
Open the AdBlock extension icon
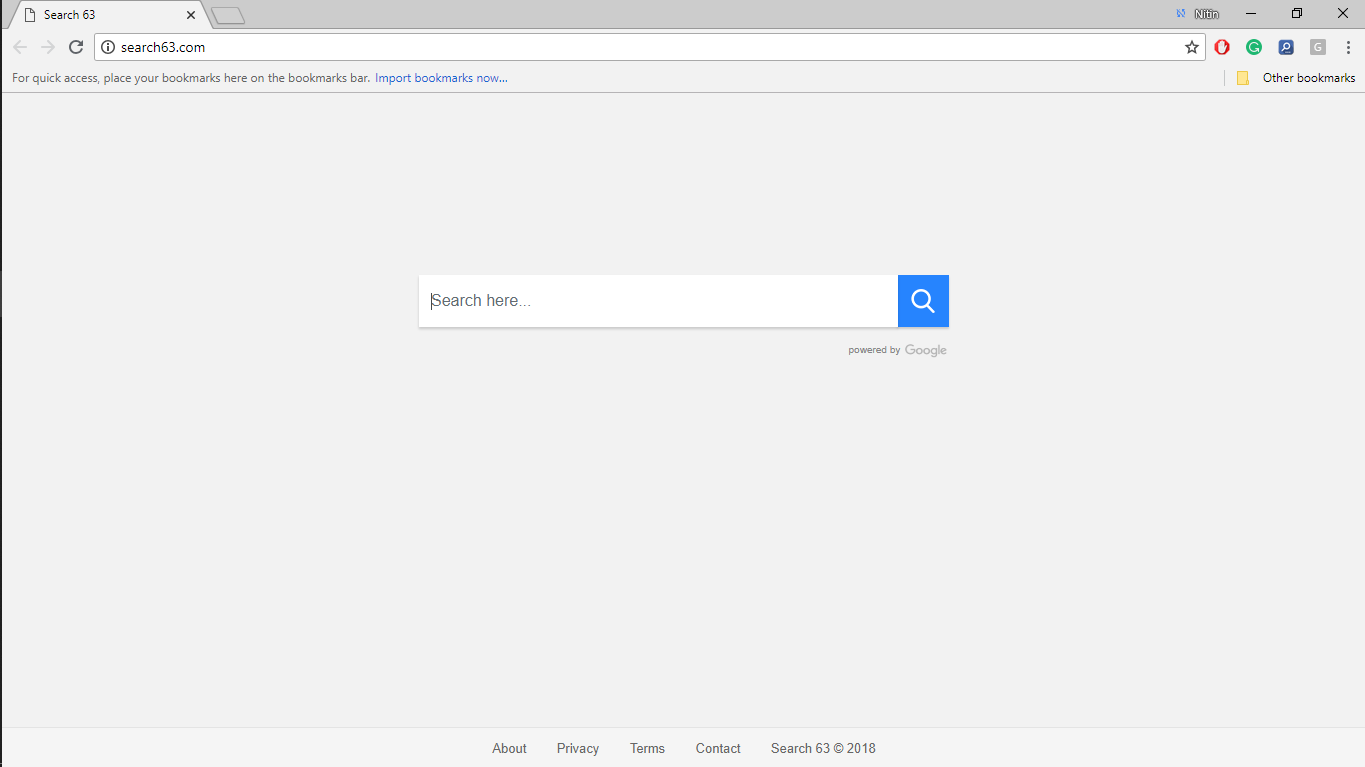(1222, 46)
